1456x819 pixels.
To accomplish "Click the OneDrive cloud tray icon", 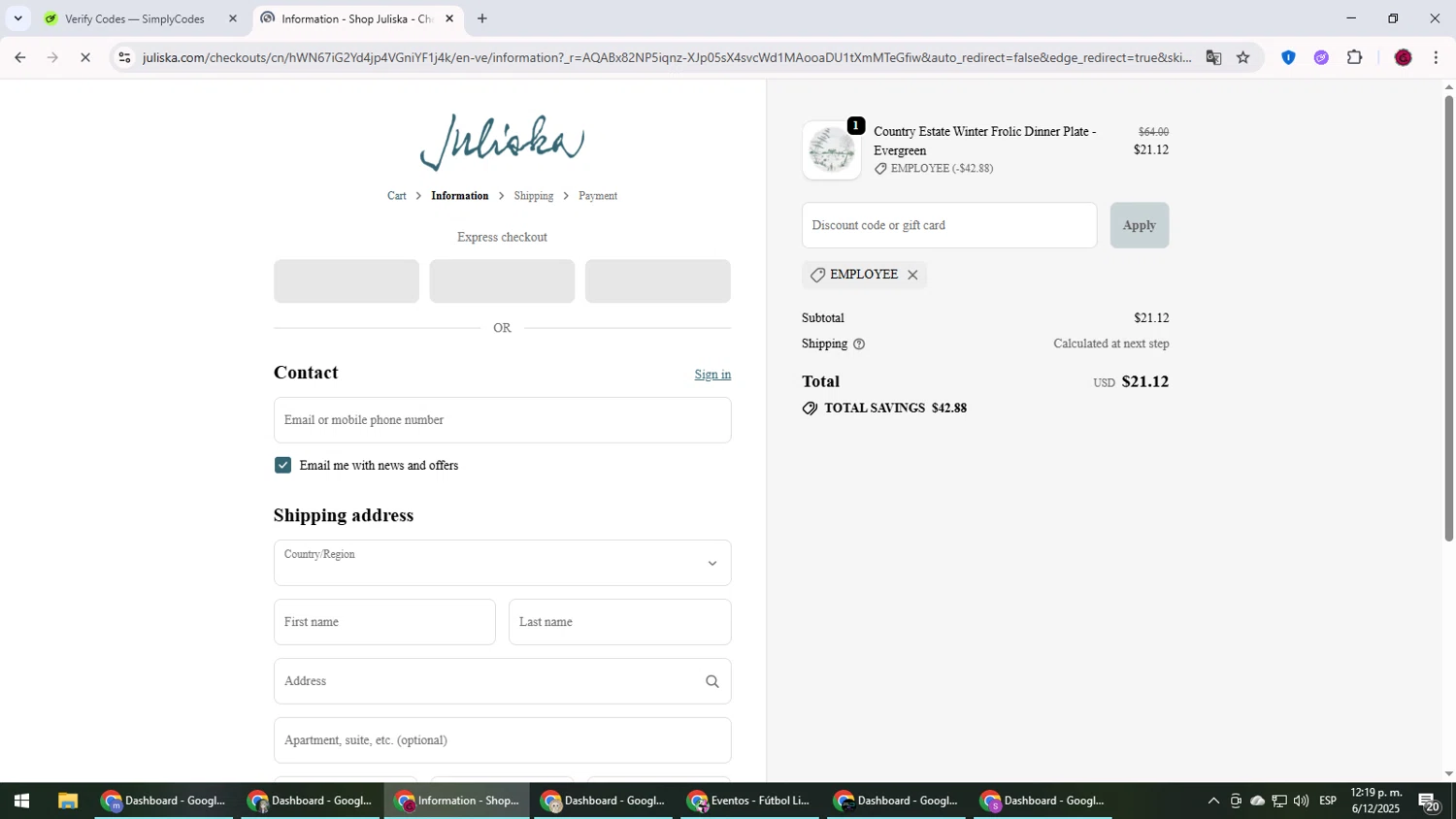I will tap(1257, 801).
